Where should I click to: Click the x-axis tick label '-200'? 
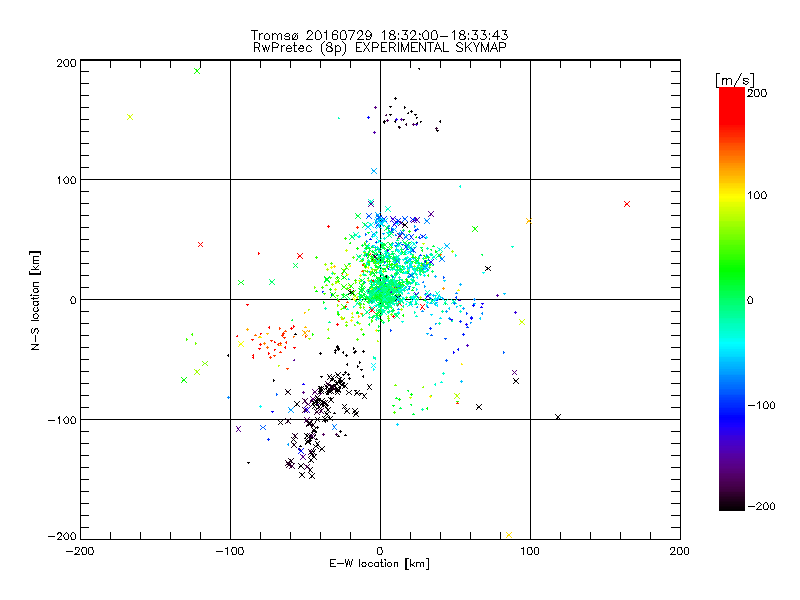[x=80, y=551]
